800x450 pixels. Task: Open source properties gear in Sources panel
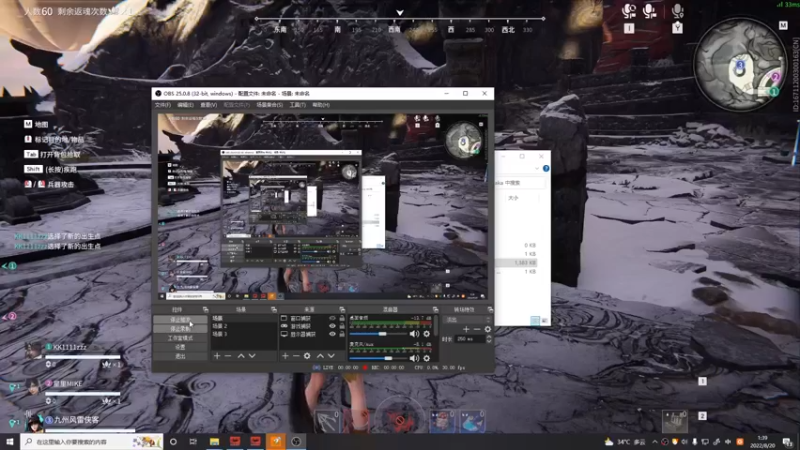pyautogui.click(x=307, y=356)
